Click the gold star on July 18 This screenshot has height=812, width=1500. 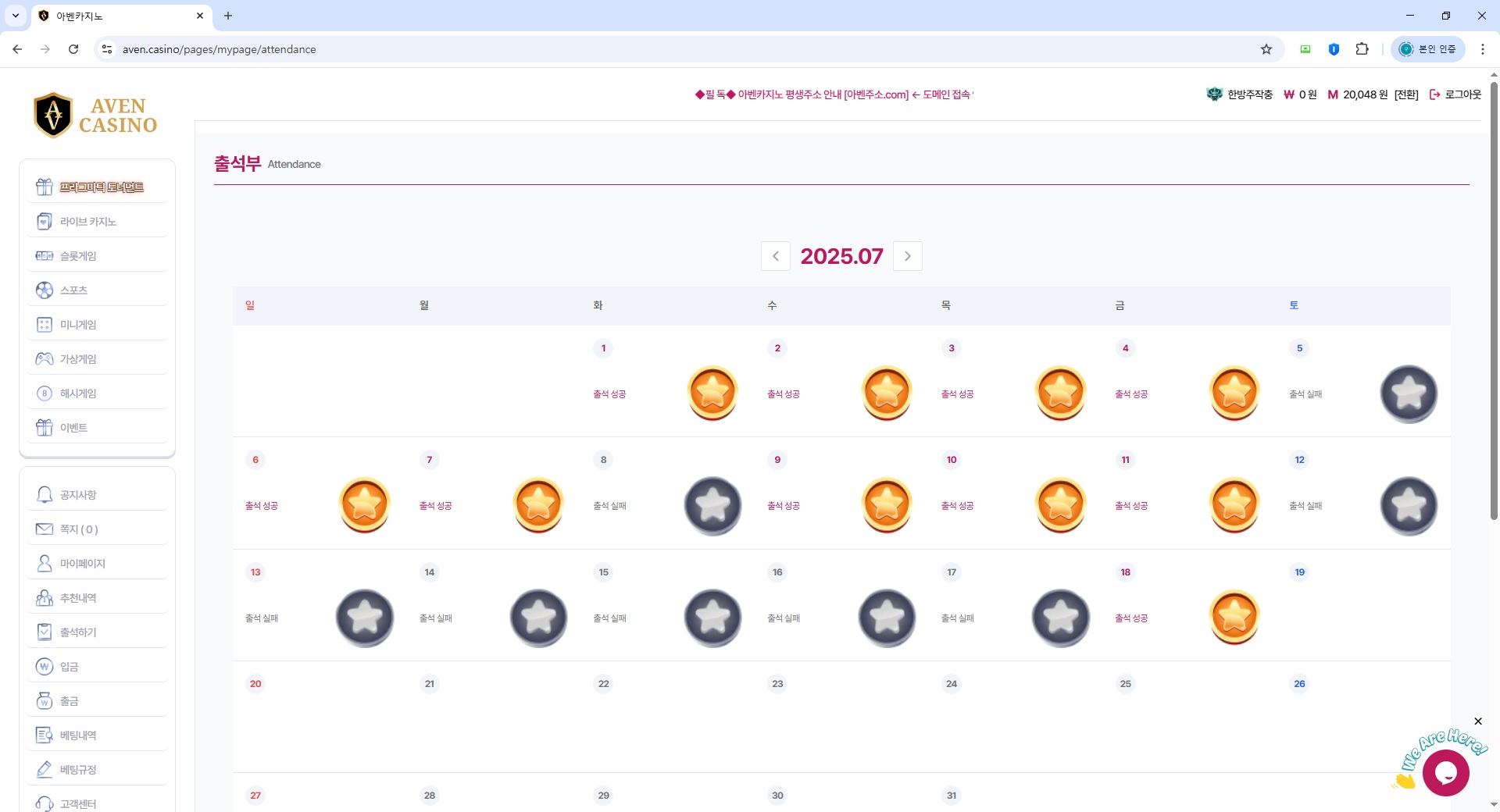[x=1234, y=617]
